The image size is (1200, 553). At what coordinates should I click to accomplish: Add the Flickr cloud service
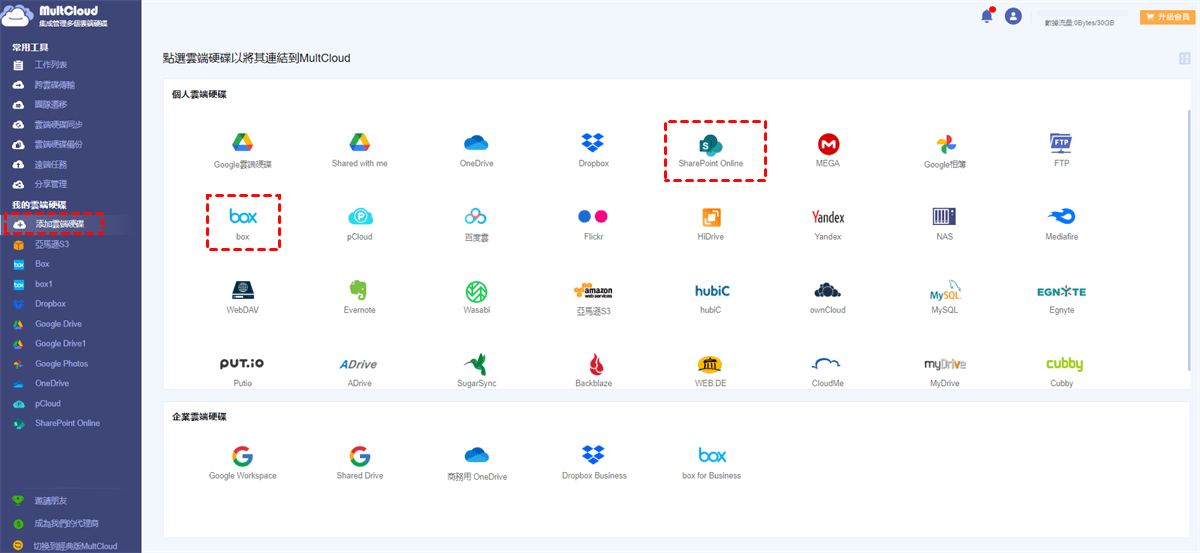click(x=593, y=216)
